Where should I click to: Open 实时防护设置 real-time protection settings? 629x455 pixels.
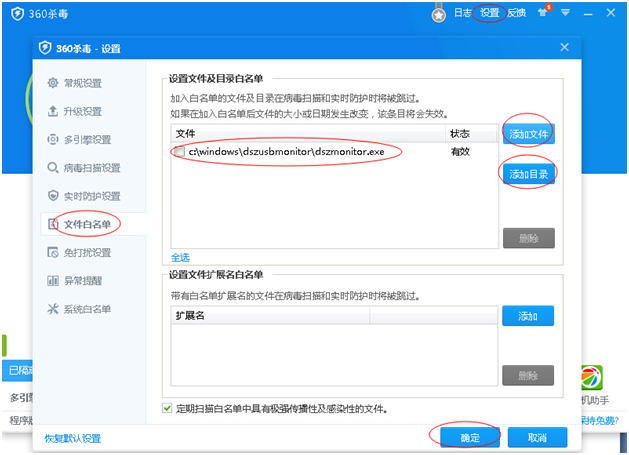tap(90, 195)
